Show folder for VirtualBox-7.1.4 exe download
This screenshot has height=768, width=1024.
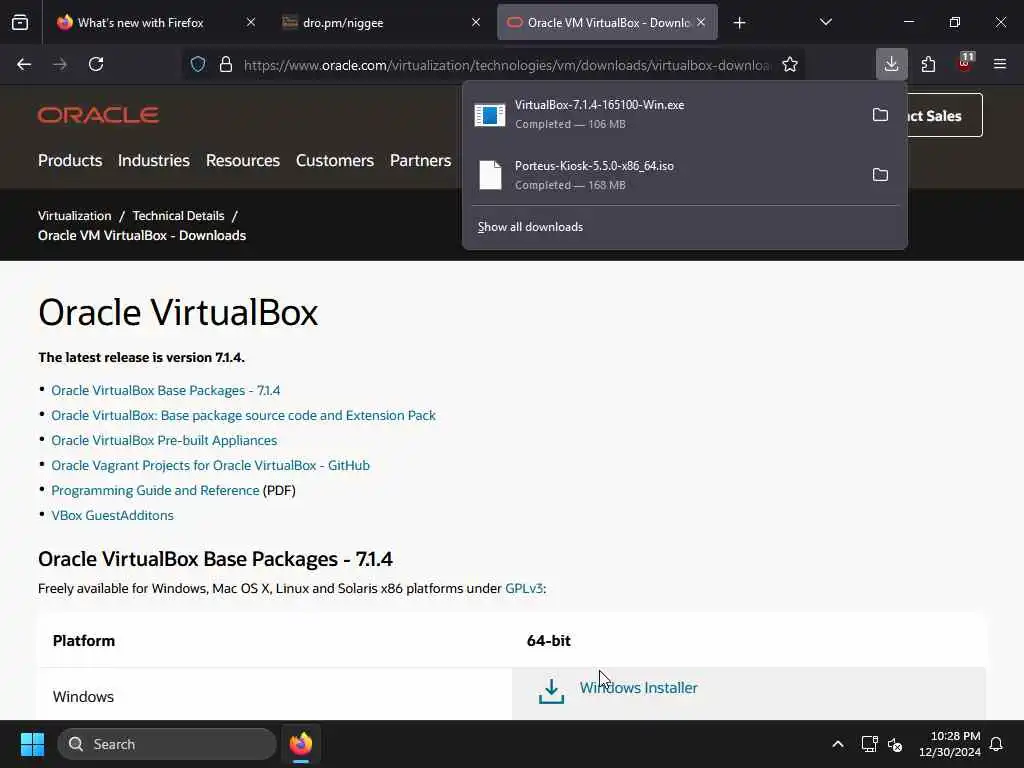880,114
